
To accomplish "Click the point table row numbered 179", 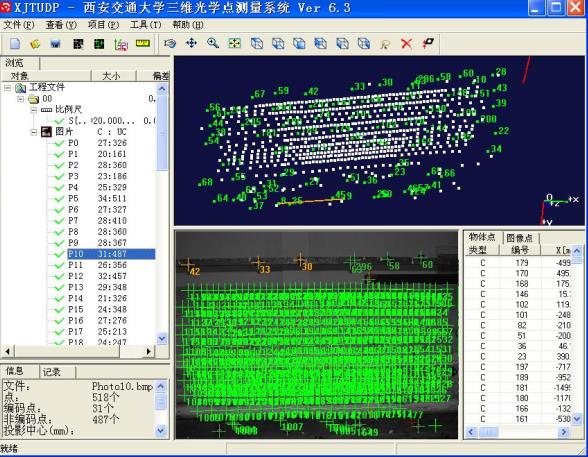I will tap(518, 263).
